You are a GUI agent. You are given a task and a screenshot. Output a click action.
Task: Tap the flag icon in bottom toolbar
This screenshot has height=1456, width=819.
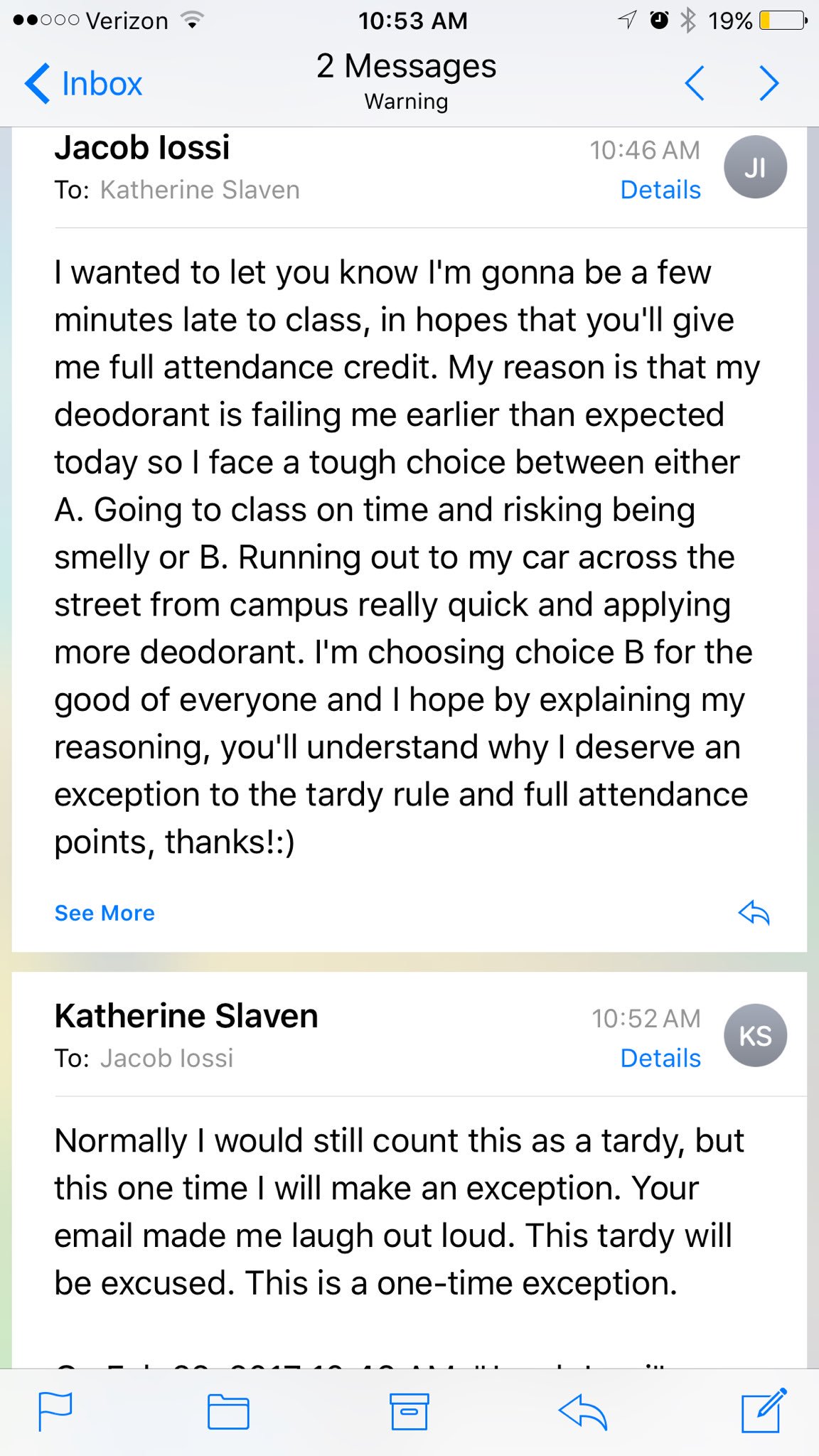[x=55, y=1411]
